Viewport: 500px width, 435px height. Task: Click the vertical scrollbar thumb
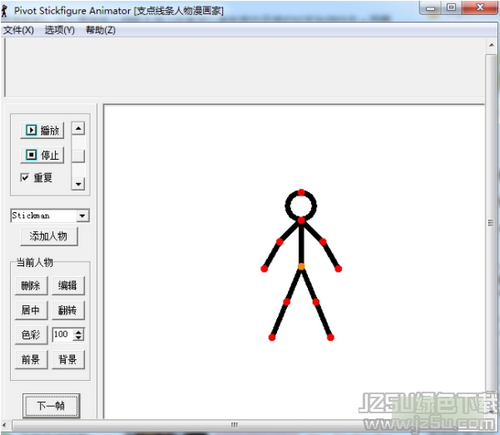point(491,223)
